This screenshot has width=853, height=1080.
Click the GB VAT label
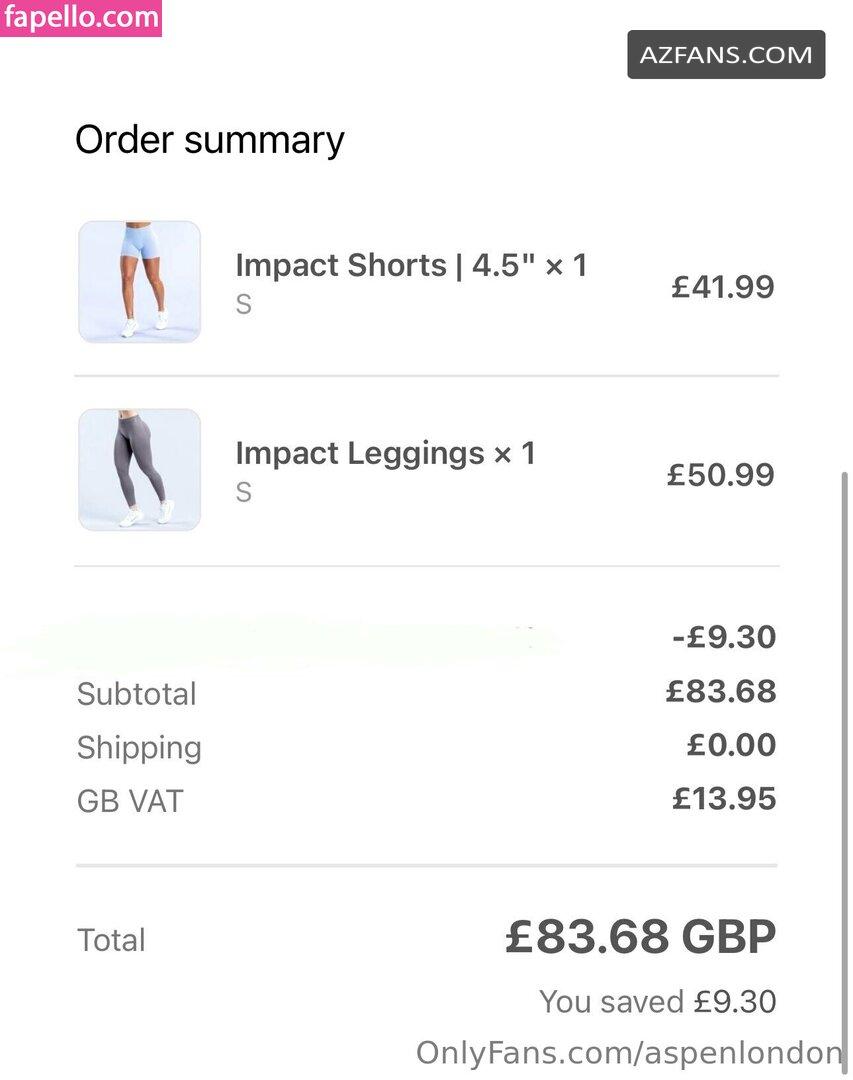pyautogui.click(x=130, y=801)
